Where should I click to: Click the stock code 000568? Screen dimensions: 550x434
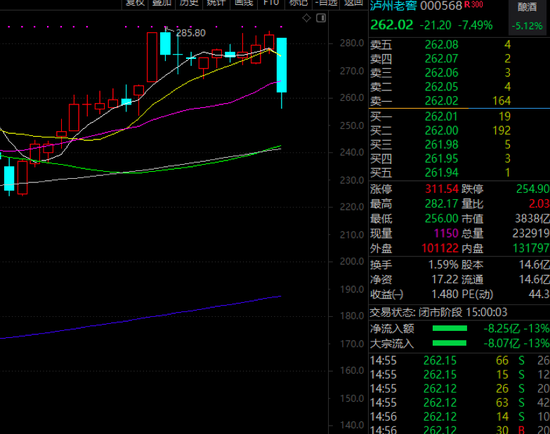pyautogui.click(x=441, y=6)
